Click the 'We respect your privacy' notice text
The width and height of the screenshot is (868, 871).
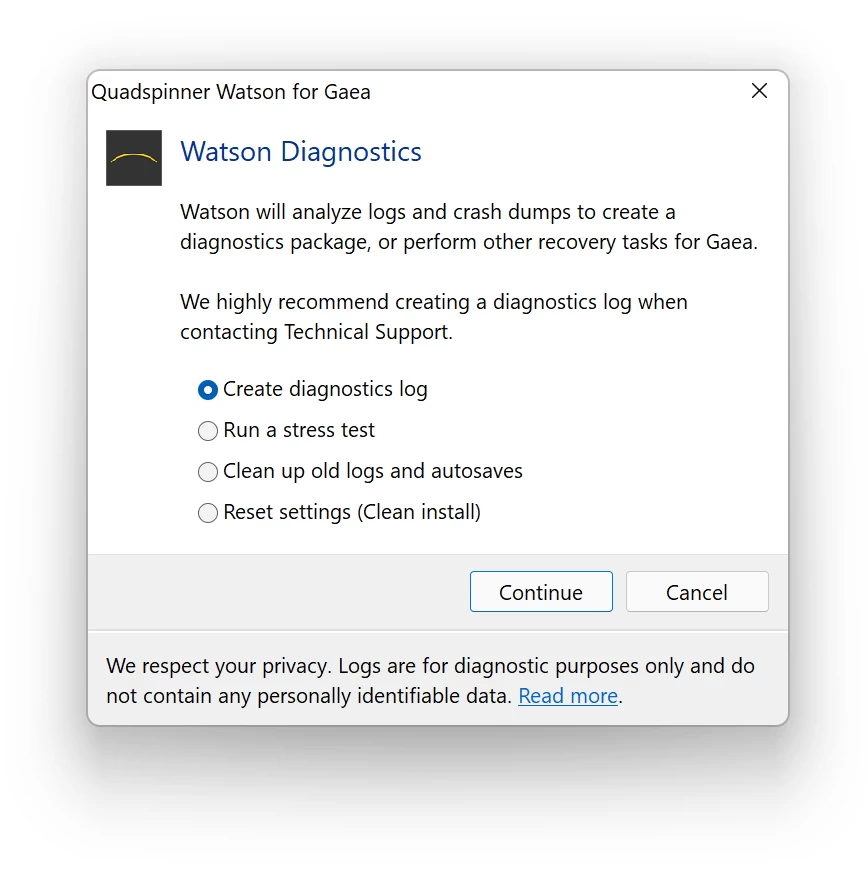click(430, 680)
